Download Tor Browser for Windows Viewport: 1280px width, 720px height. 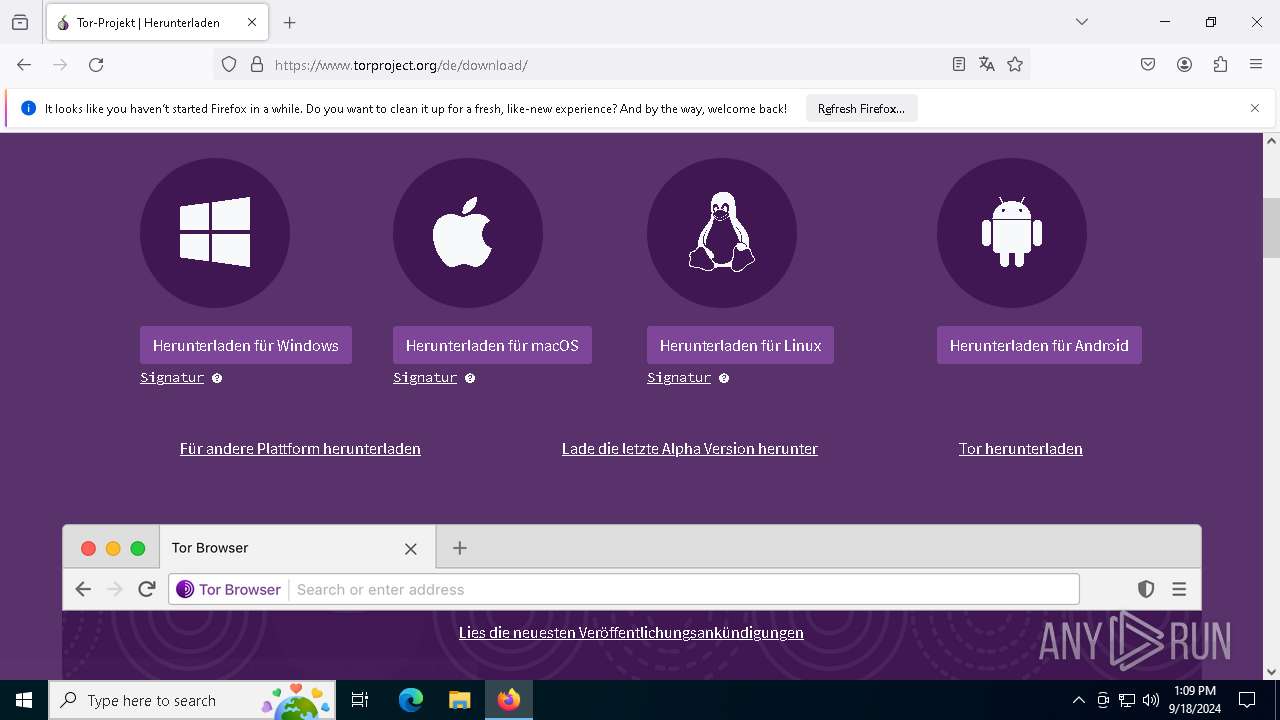point(246,345)
